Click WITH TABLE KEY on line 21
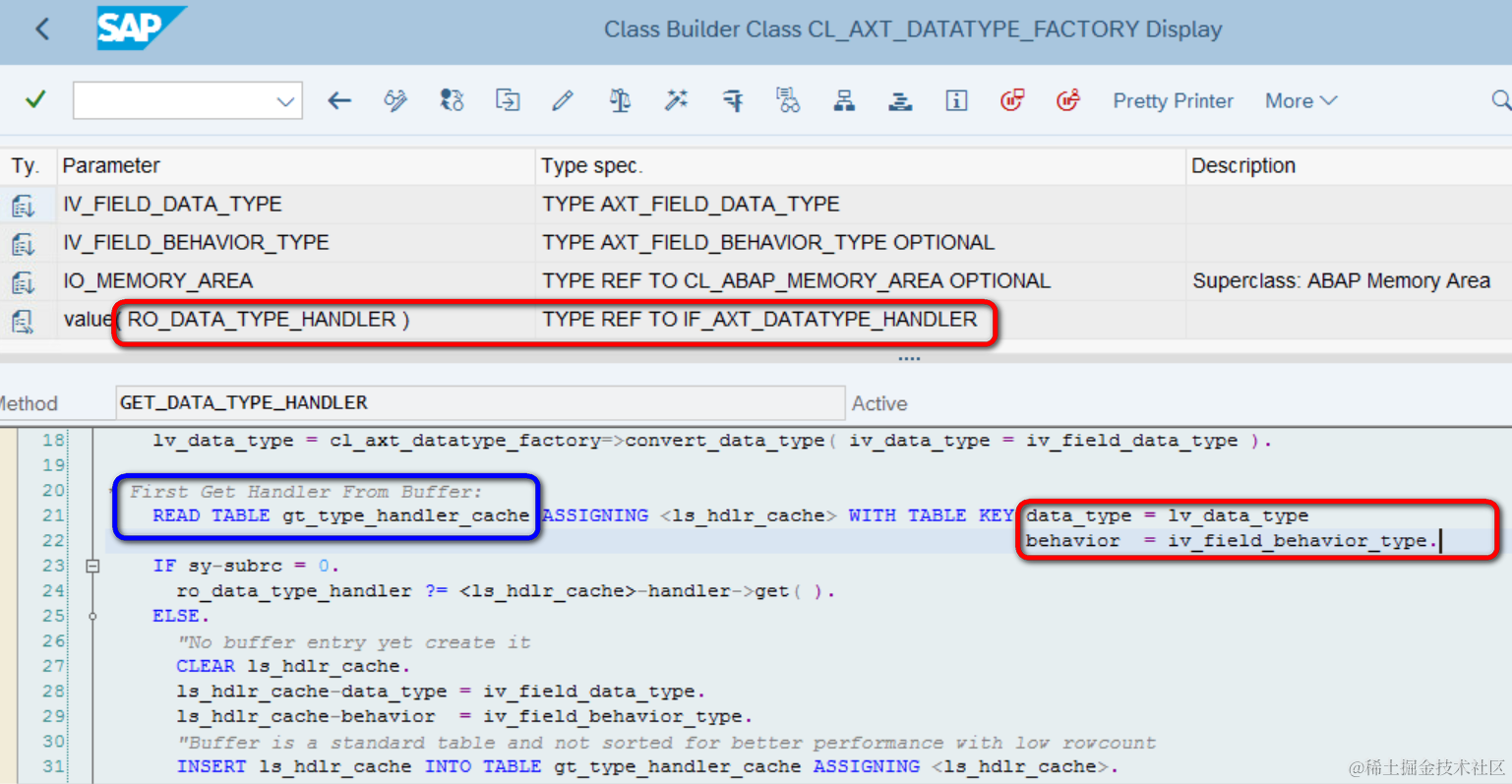The height and width of the screenshot is (784, 1512). pyautogui.click(x=931, y=515)
